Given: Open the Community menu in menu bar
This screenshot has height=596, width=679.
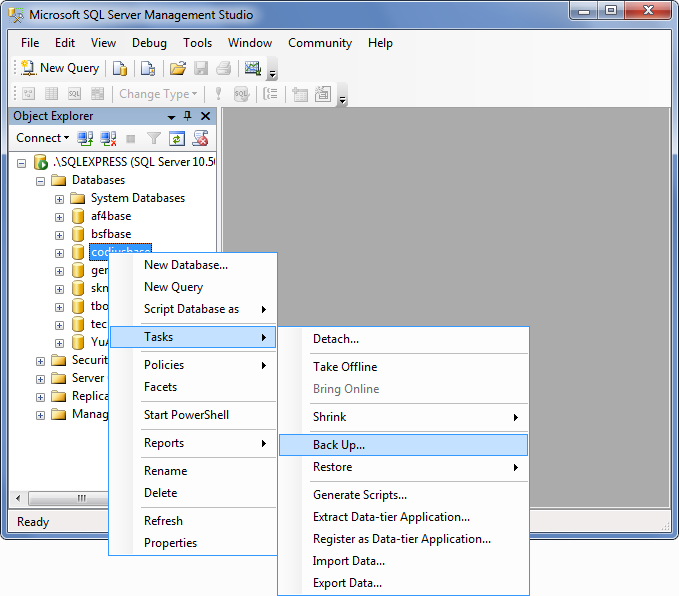Looking at the screenshot, I should [320, 43].
